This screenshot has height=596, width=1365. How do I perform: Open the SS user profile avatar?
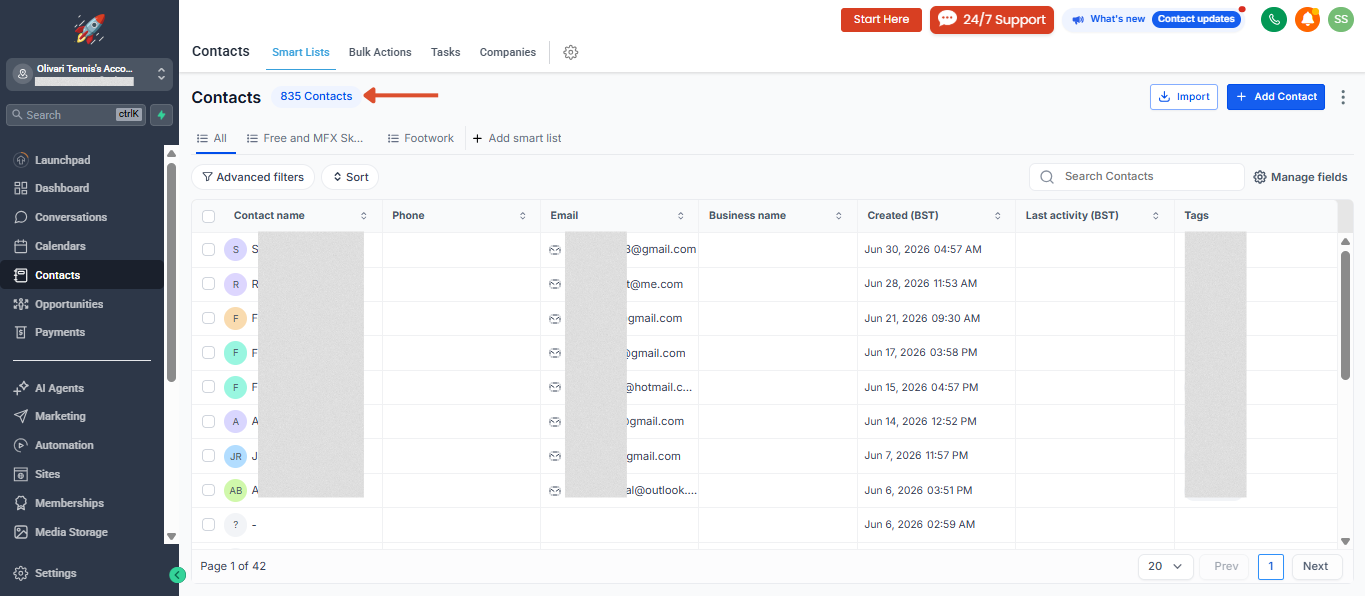pos(1341,19)
